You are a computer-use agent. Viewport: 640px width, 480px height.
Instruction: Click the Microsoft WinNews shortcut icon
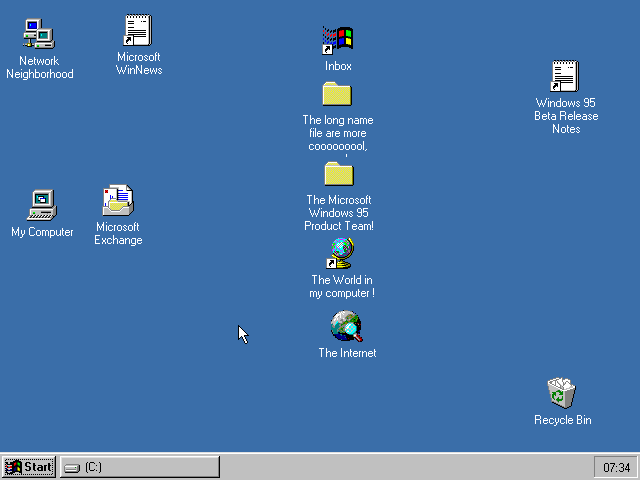point(137,30)
